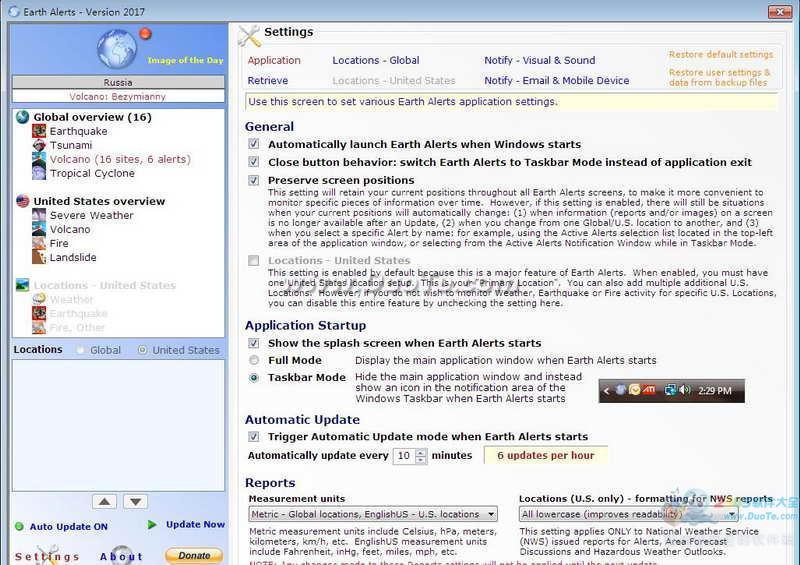Select the Global locations radio button

click(80, 350)
